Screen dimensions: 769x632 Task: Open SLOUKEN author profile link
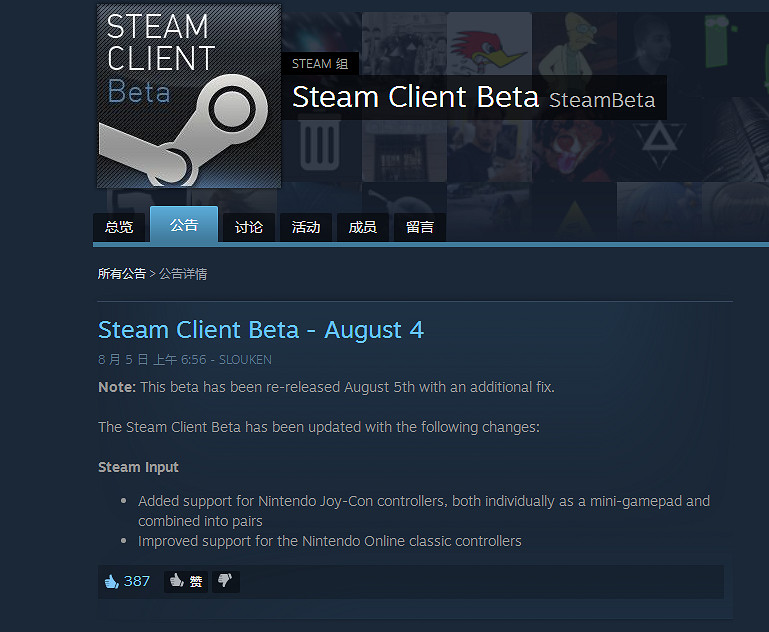[245, 359]
